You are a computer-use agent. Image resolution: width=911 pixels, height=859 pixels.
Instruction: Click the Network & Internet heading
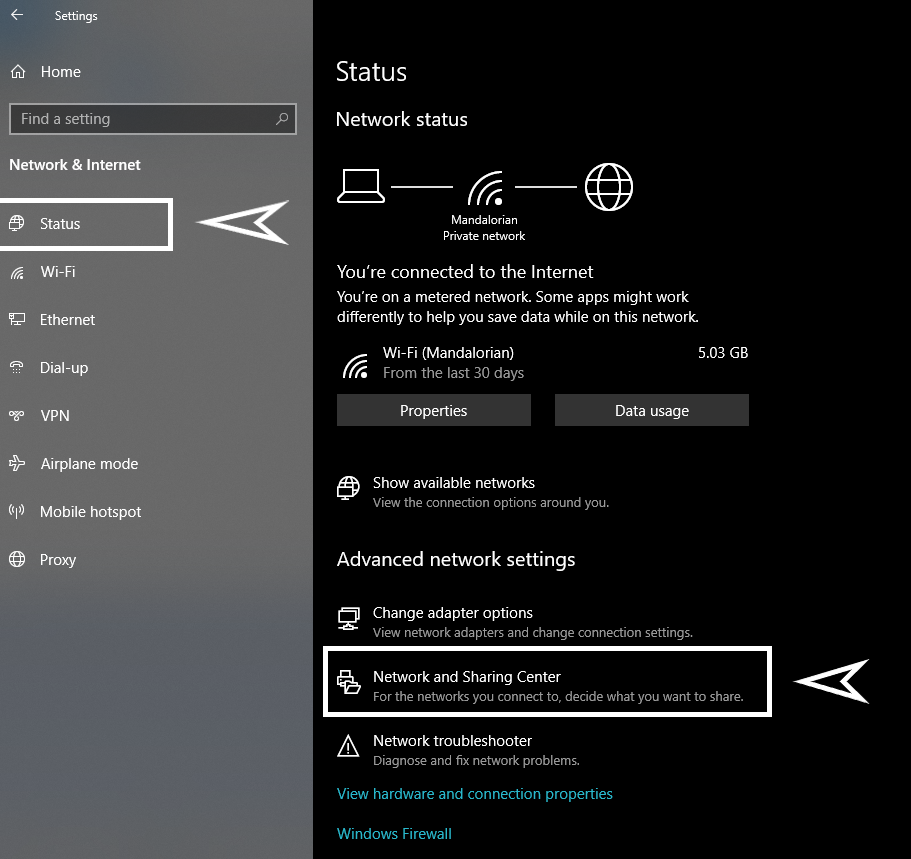(74, 165)
